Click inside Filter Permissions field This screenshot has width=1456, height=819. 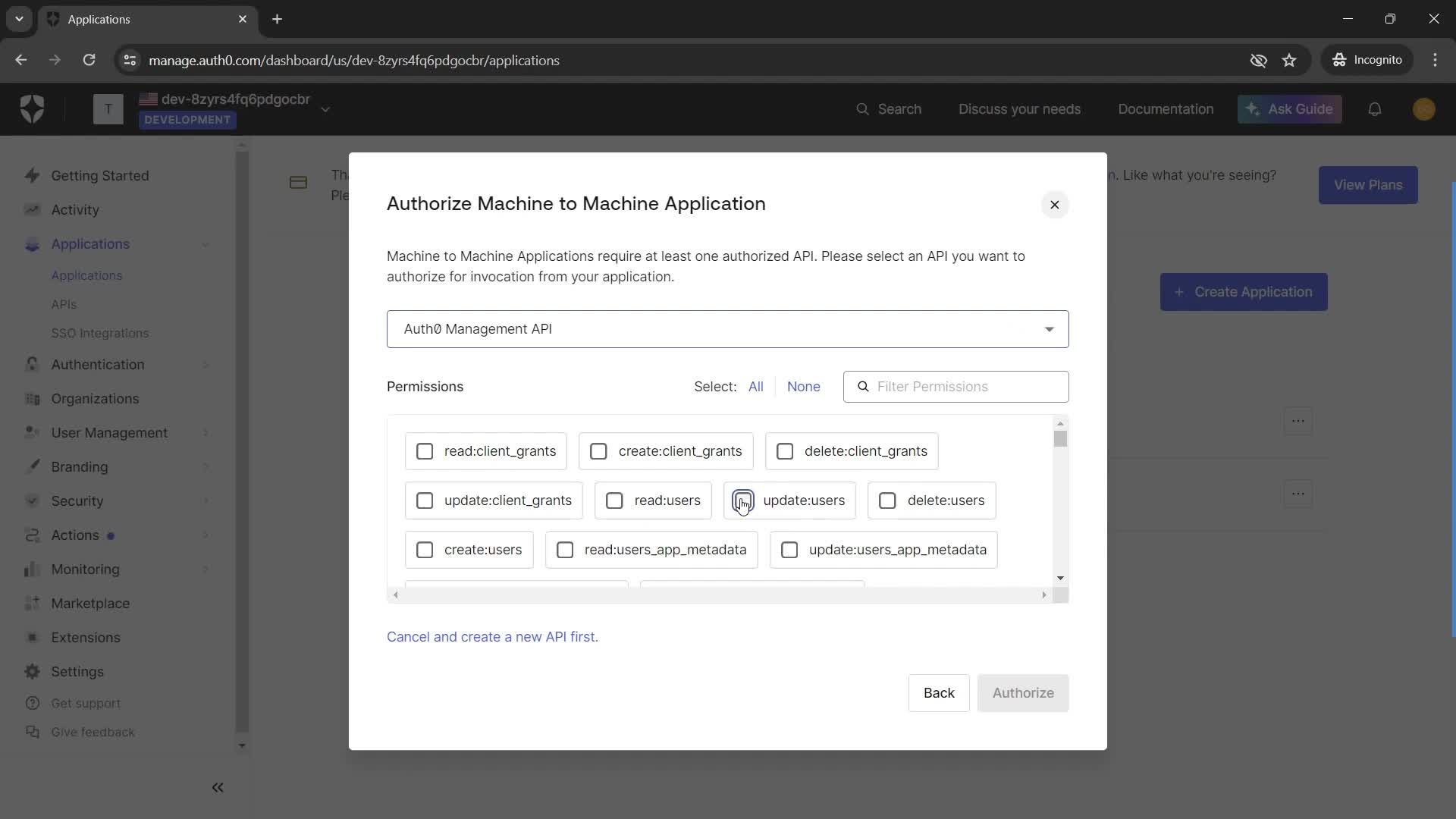955,387
